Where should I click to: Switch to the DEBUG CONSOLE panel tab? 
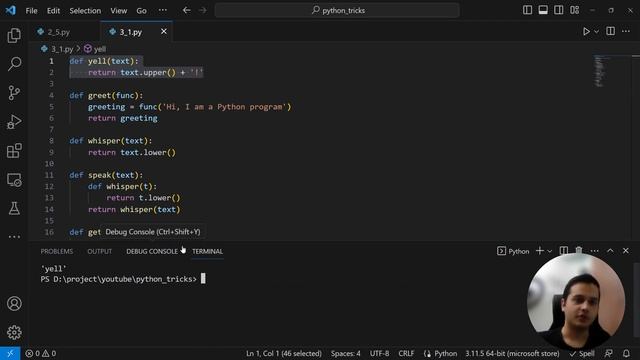tap(152, 251)
